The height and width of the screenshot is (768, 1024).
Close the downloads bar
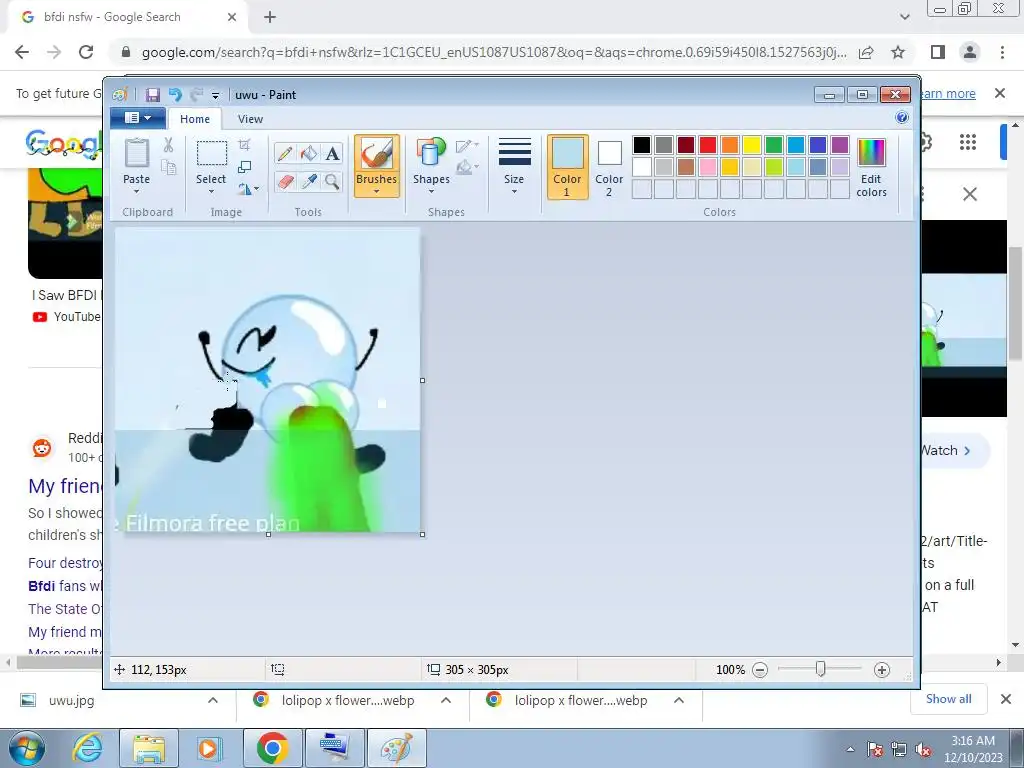(x=1006, y=699)
